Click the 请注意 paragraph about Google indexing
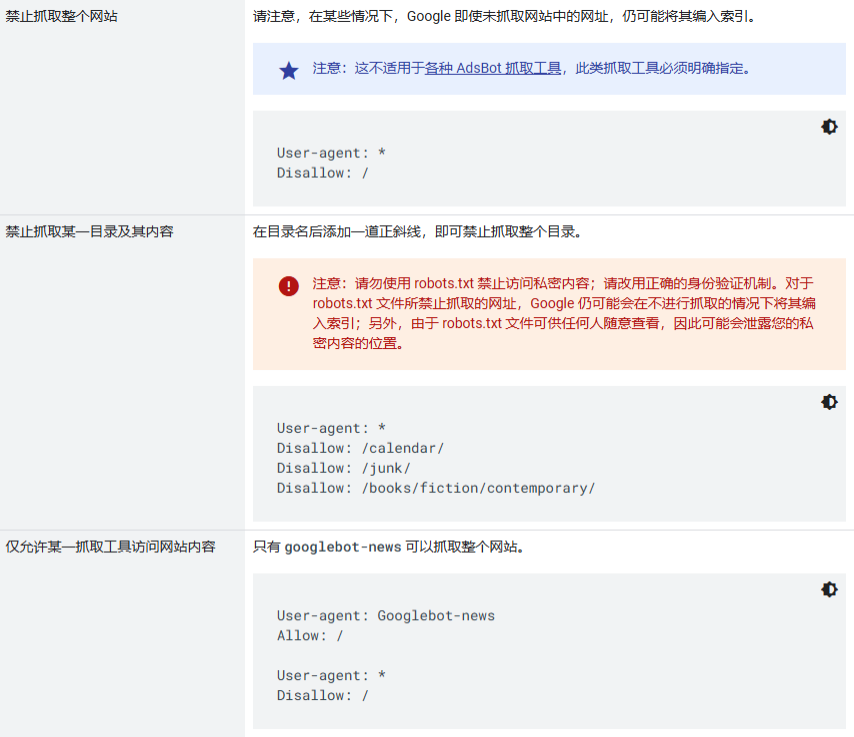This screenshot has width=854, height=737. coord(504,16)
